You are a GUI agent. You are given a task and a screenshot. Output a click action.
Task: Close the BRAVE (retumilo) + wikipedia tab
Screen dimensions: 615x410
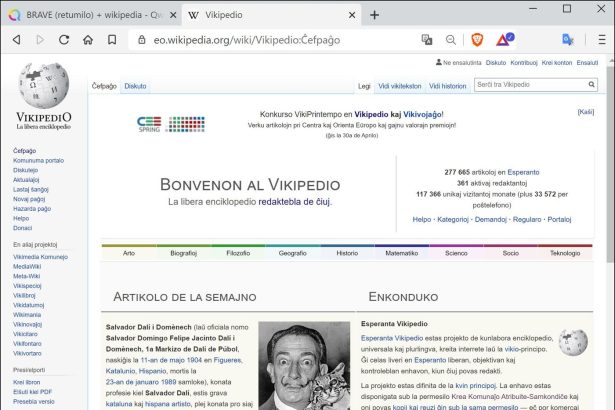[x=173, y=15]
